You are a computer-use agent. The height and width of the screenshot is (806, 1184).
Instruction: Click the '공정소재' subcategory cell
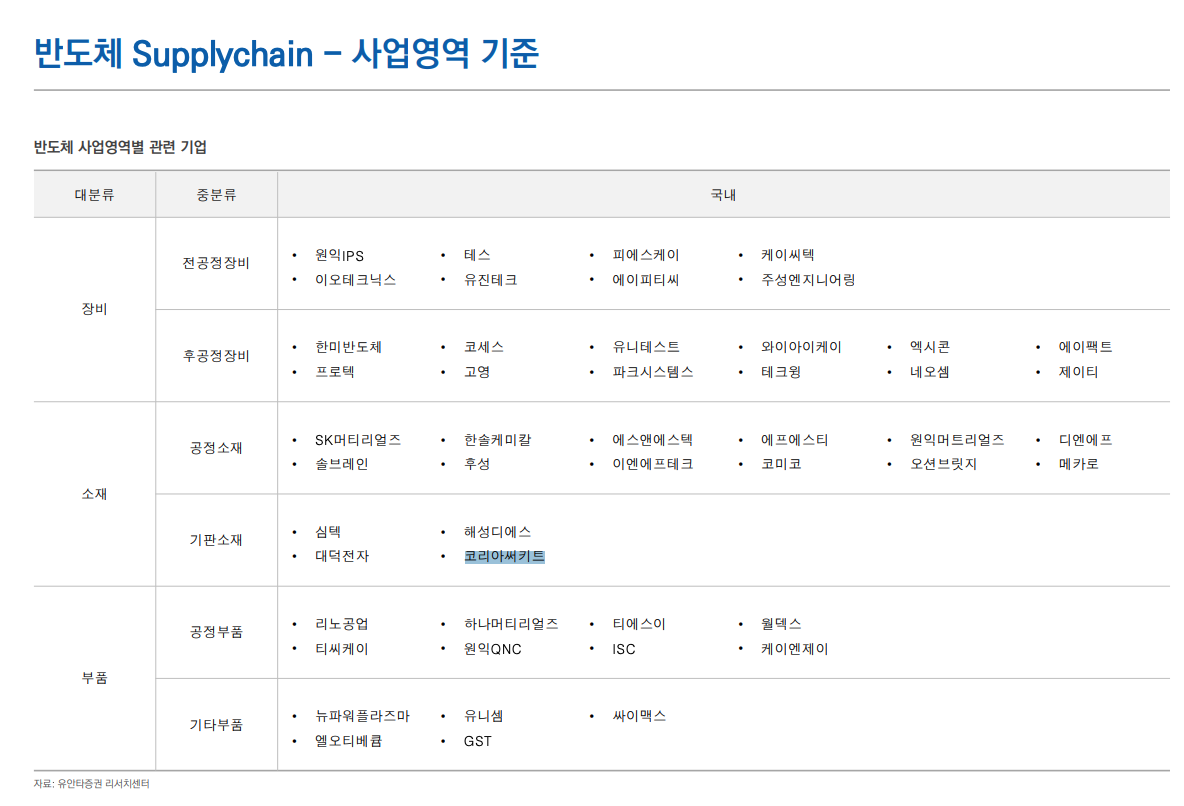pos(216,448)
